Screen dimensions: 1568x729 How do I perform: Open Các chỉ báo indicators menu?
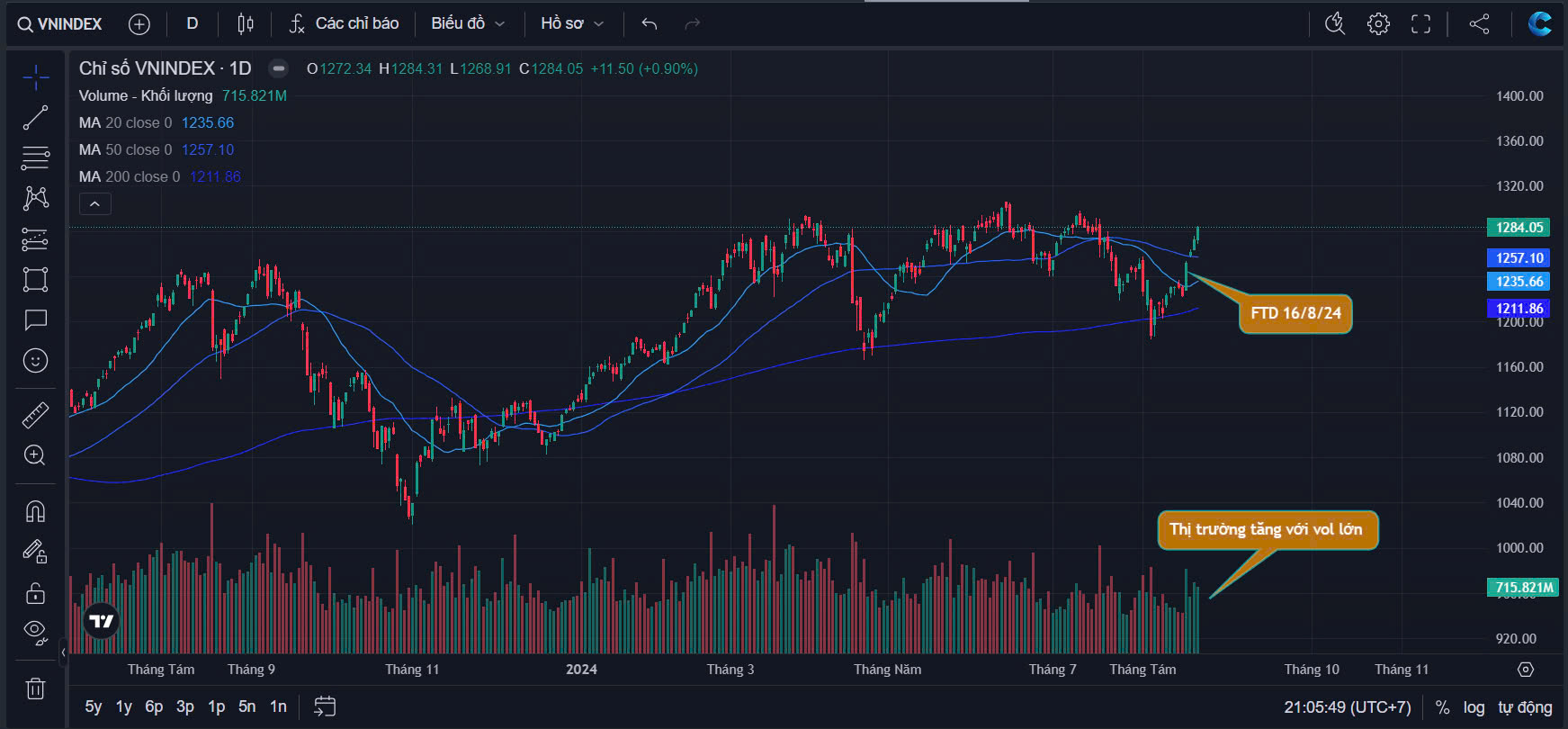coord(344,24)
